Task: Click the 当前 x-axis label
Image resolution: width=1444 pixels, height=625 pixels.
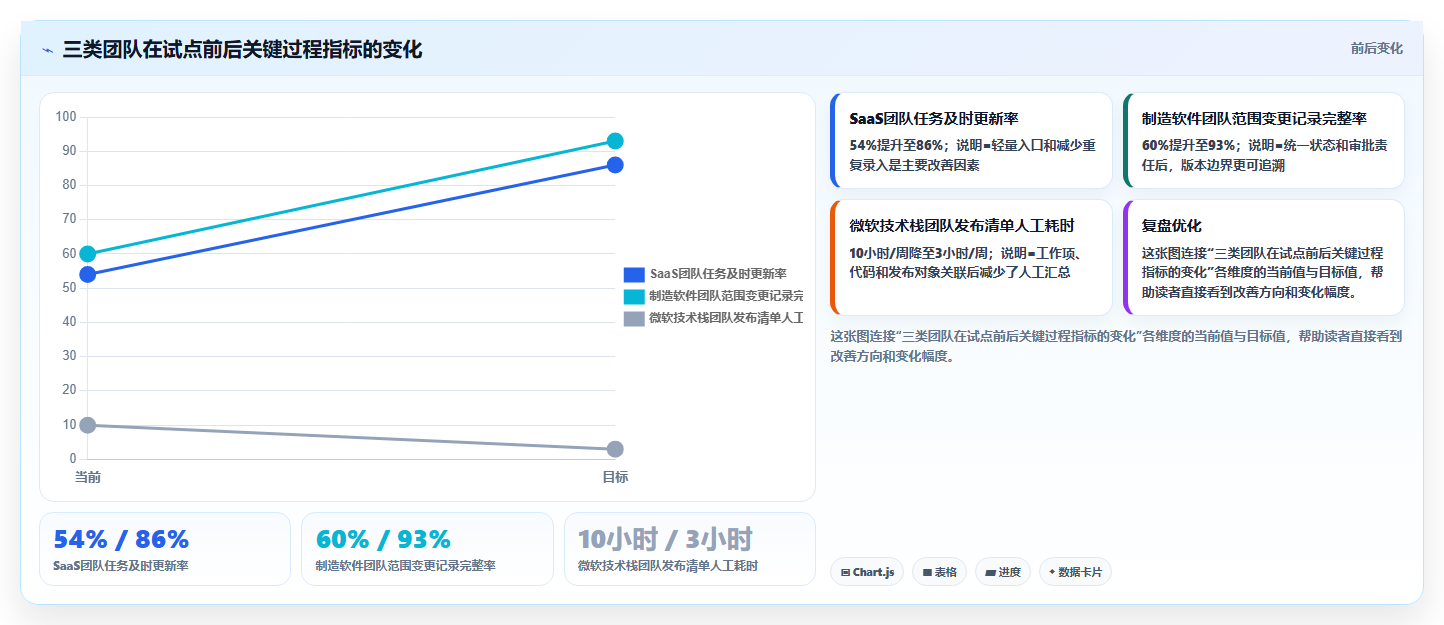Action: pyautogui.click(x=88, y=477)
